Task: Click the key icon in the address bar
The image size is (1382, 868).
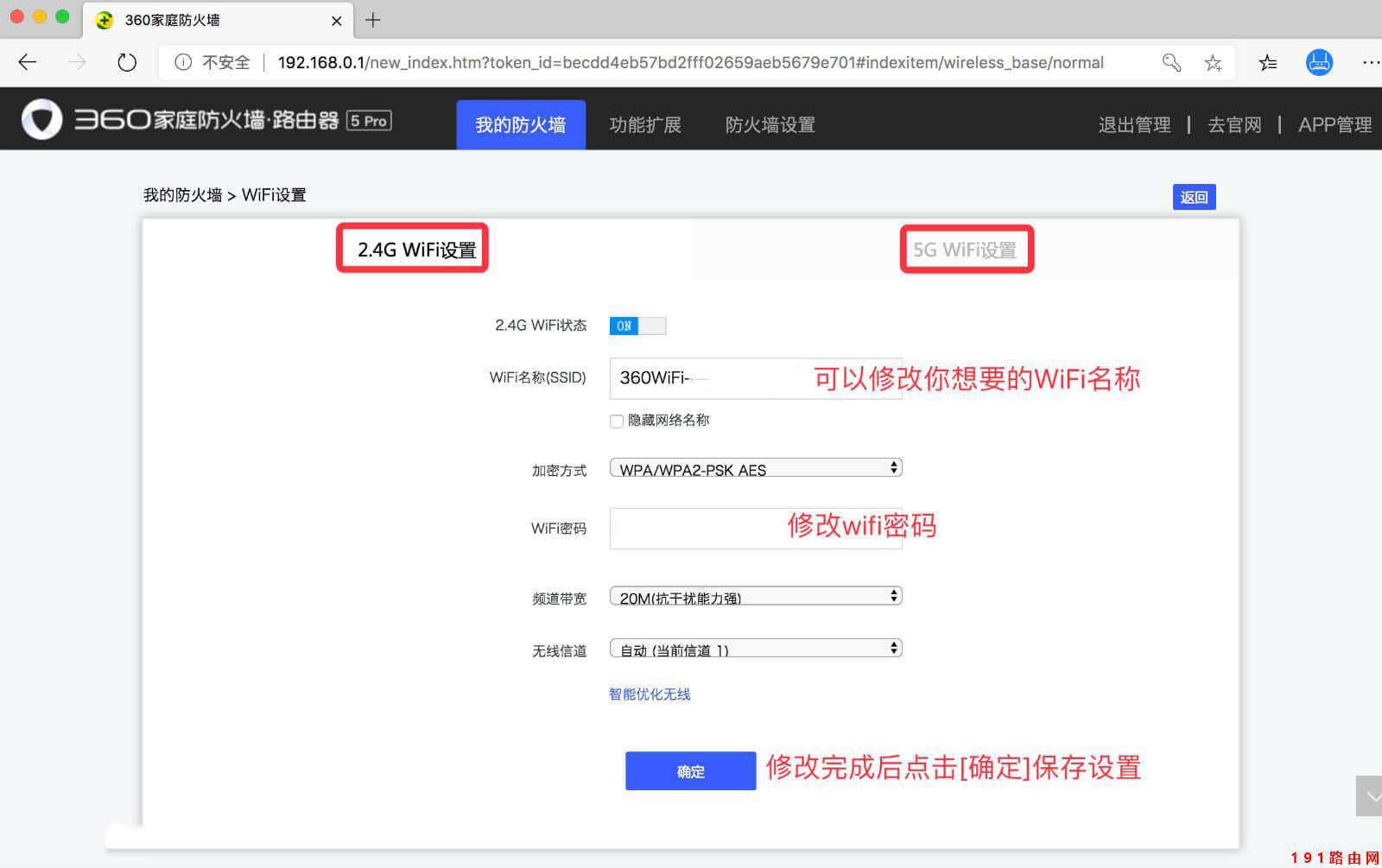Action: click(x=1171, y=61)
